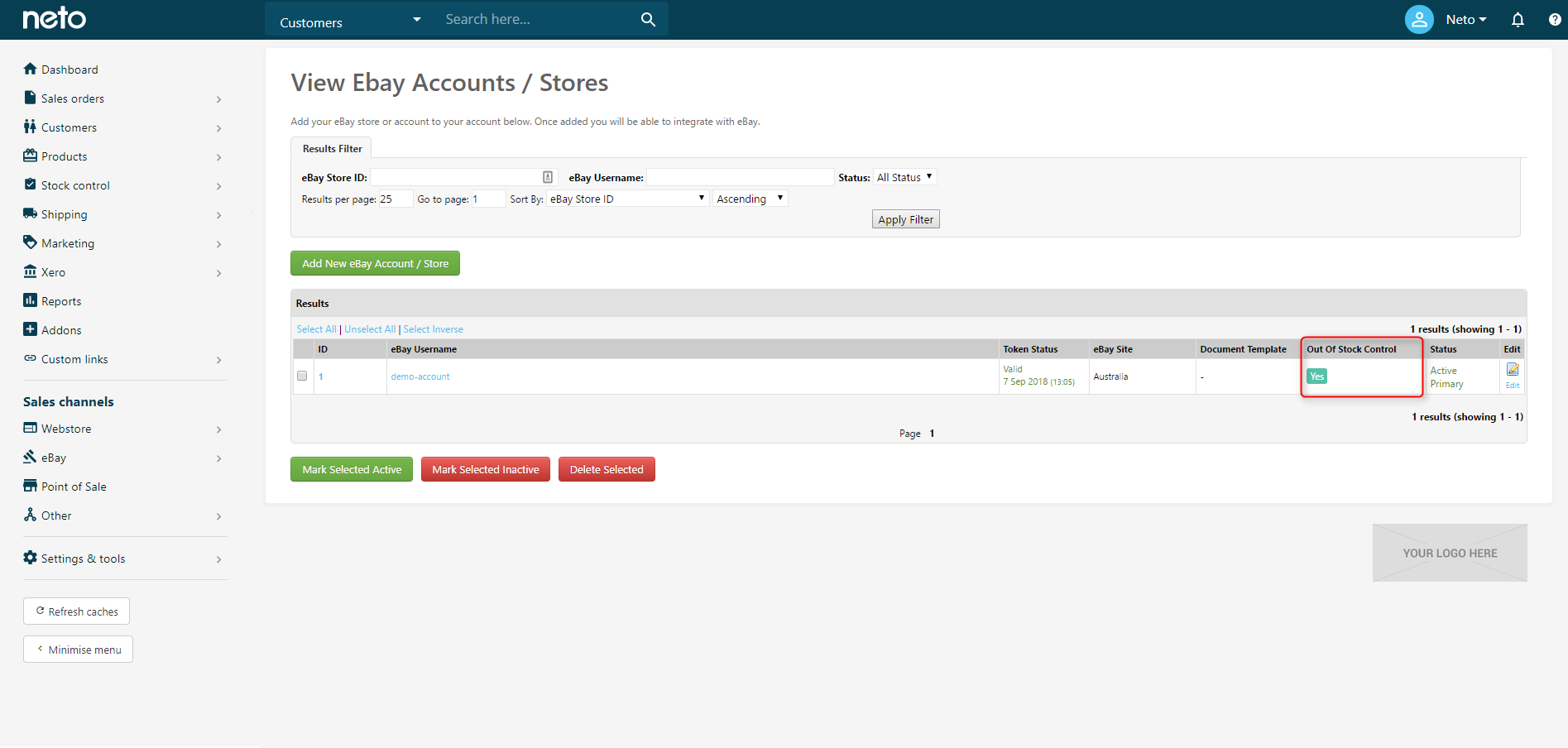Click the Results per page field
The width and height of the screenshot is (1568, 748).
point(396,199)
